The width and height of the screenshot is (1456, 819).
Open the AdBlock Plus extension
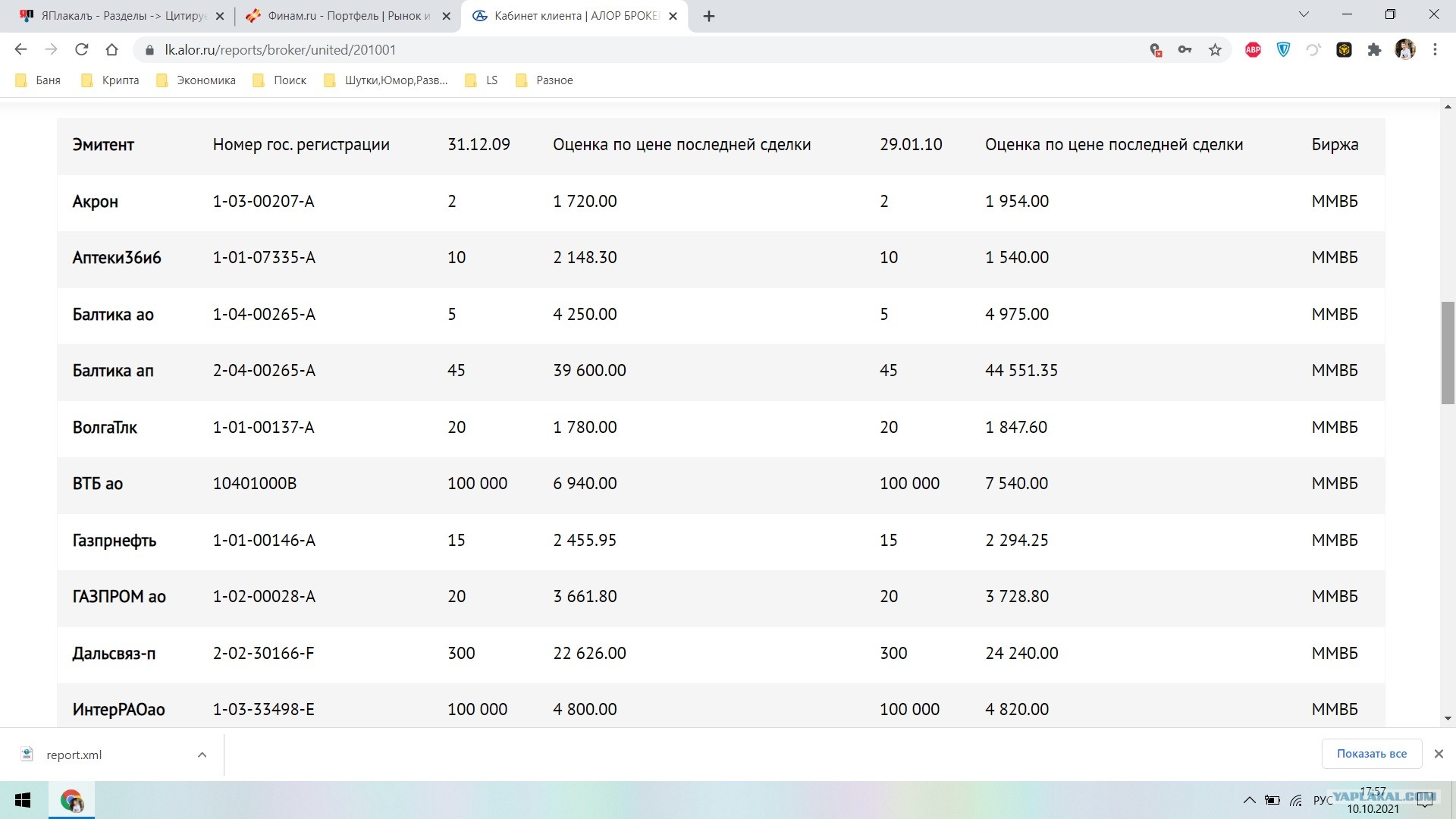click(x=1253, y=50)
